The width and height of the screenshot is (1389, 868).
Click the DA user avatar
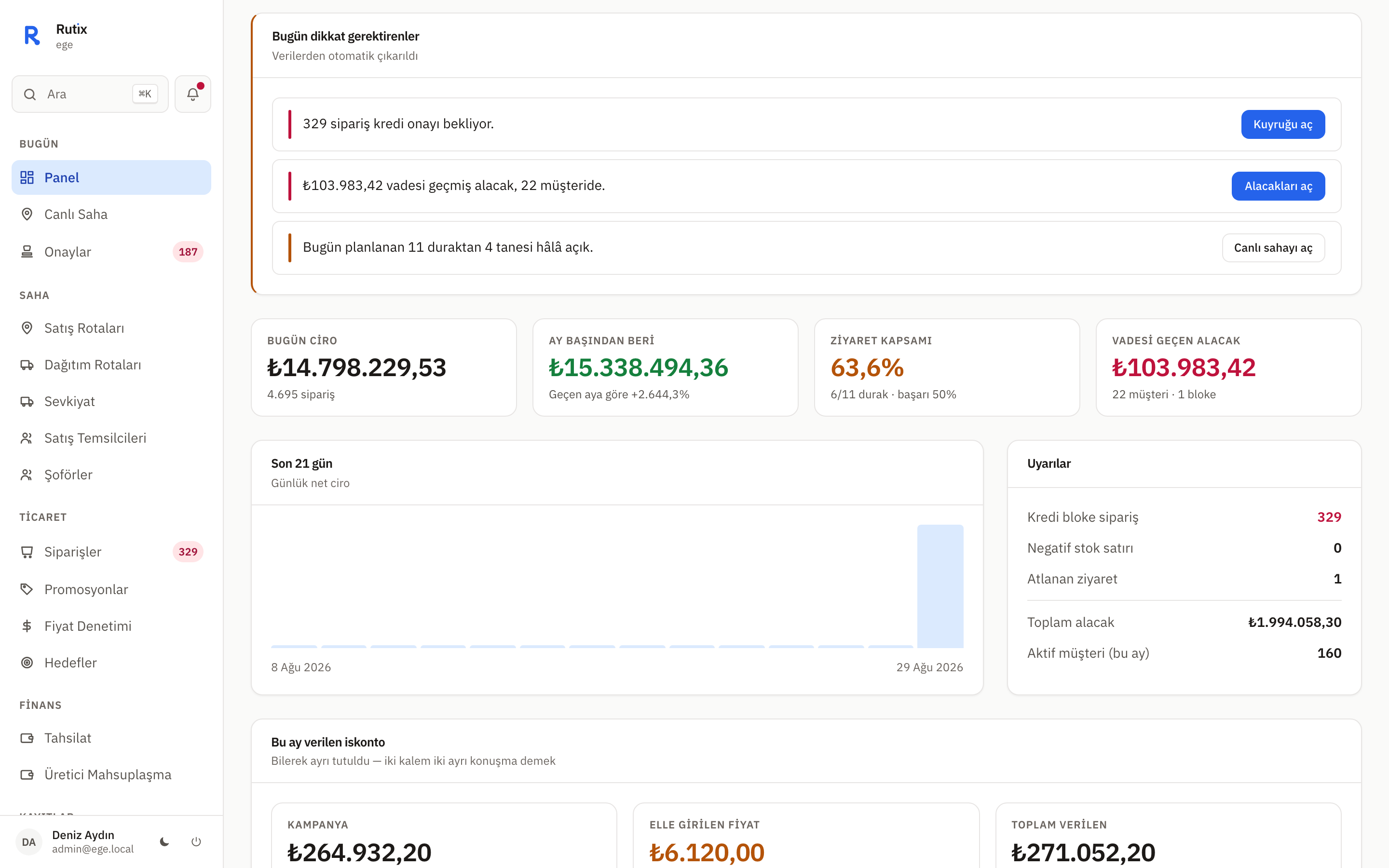(x=29, y=841)
